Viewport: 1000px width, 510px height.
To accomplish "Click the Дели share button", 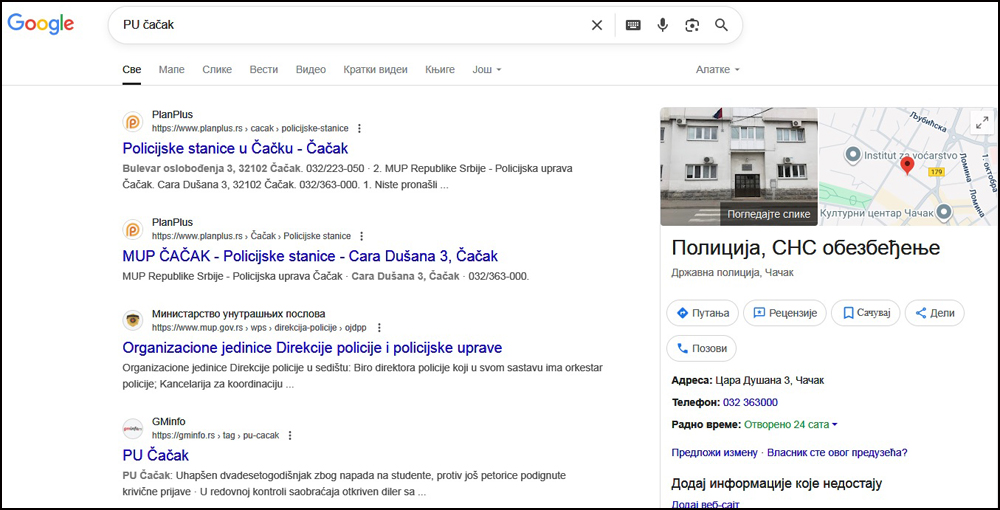I will tap(934, 313).
